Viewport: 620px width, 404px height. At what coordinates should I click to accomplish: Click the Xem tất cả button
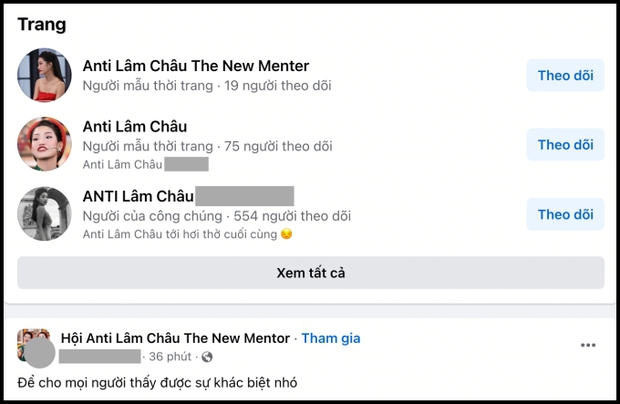point(310,272)
